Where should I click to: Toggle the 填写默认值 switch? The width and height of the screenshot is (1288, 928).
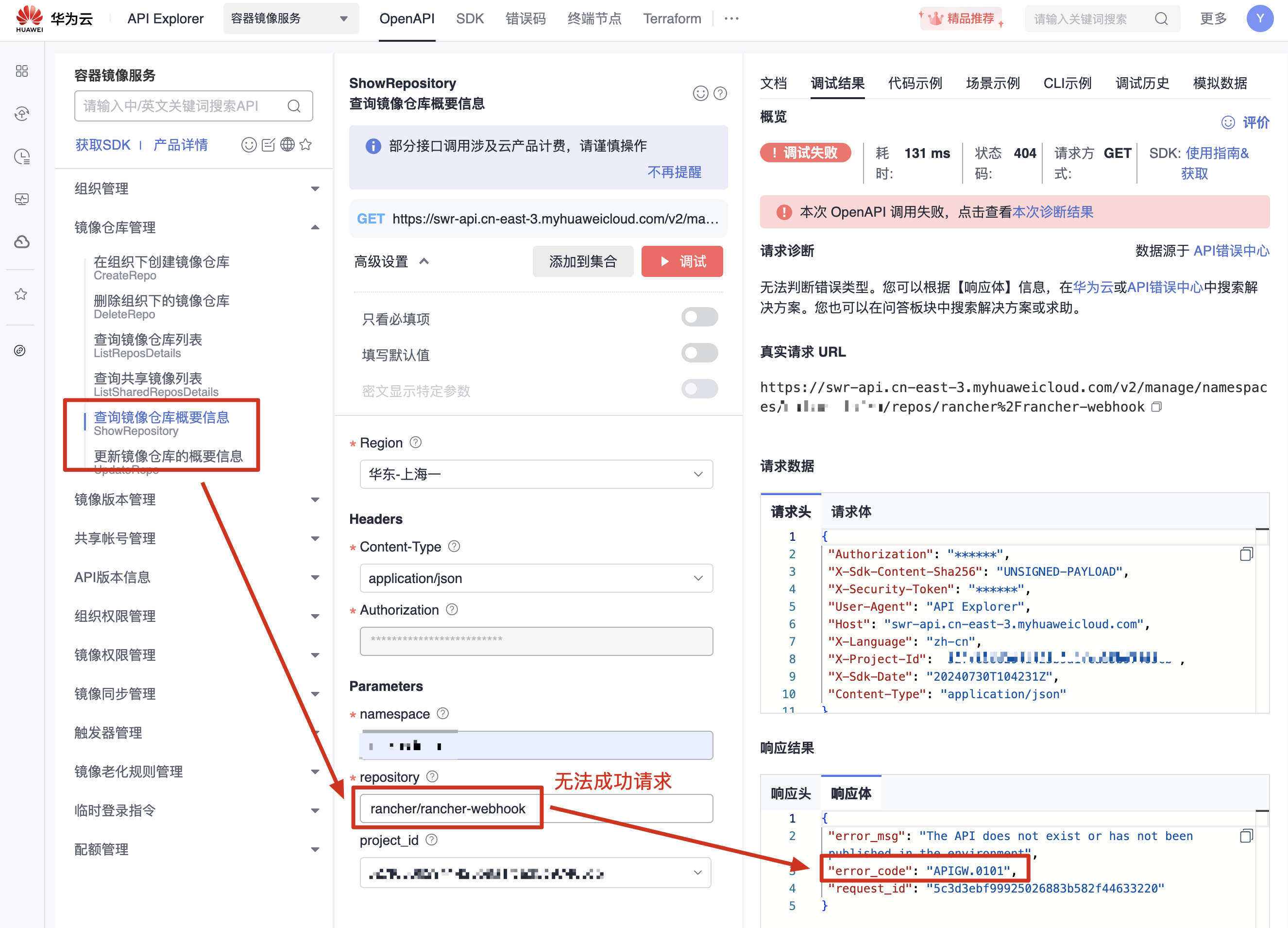699,353
